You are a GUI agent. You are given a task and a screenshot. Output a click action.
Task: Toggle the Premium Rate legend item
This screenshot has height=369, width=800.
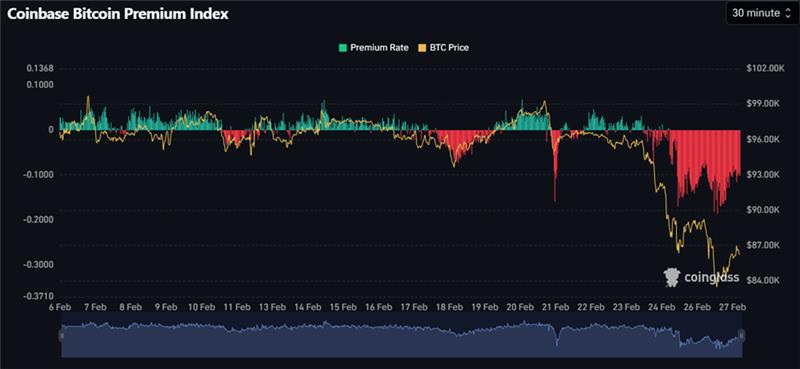pos(374,48)
